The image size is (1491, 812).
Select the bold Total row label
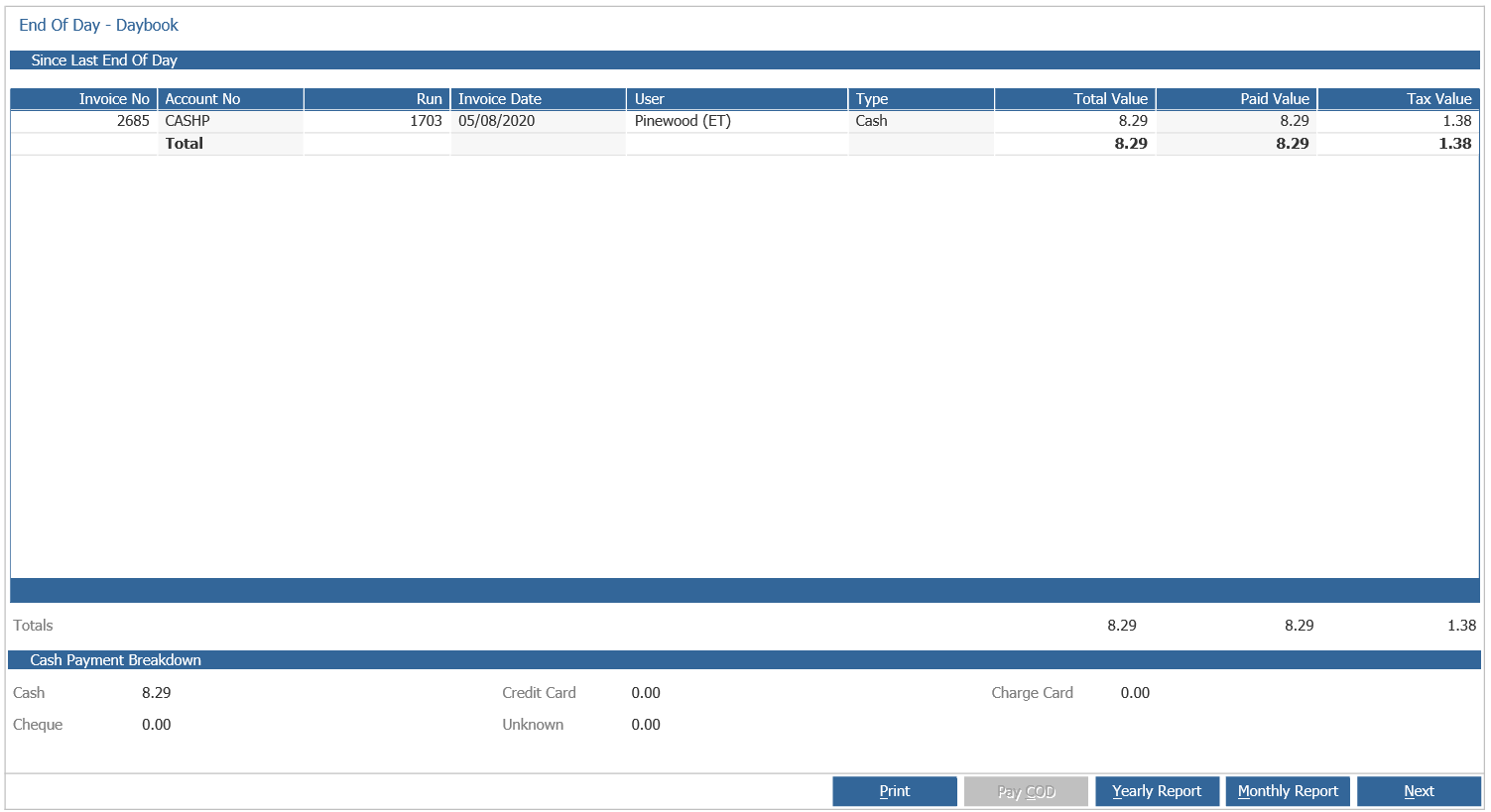click(185, 144)
